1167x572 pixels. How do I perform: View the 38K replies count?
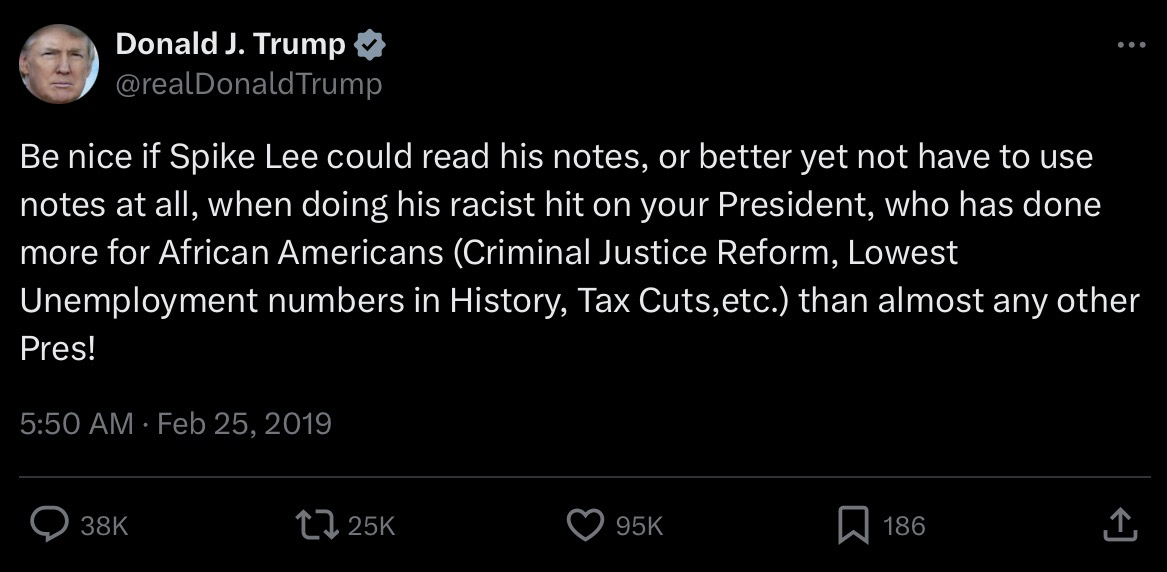point(104,526)
